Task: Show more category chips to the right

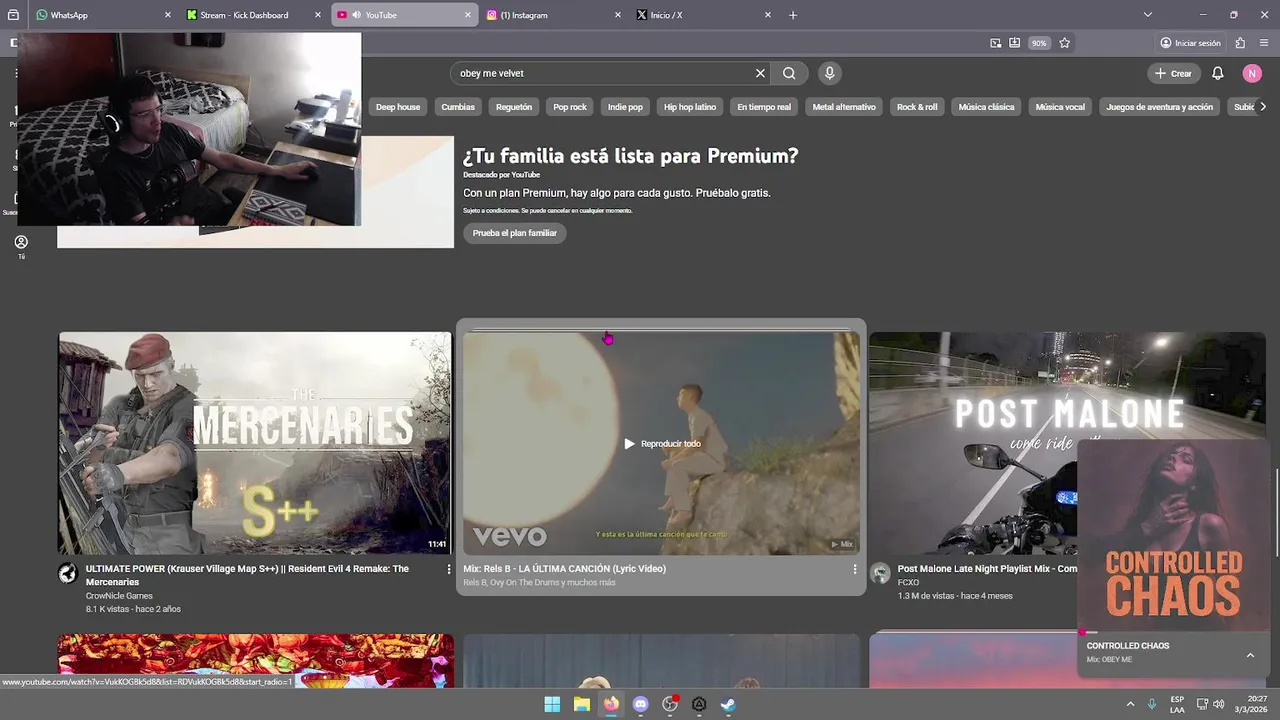Action: click(1263, 107)
